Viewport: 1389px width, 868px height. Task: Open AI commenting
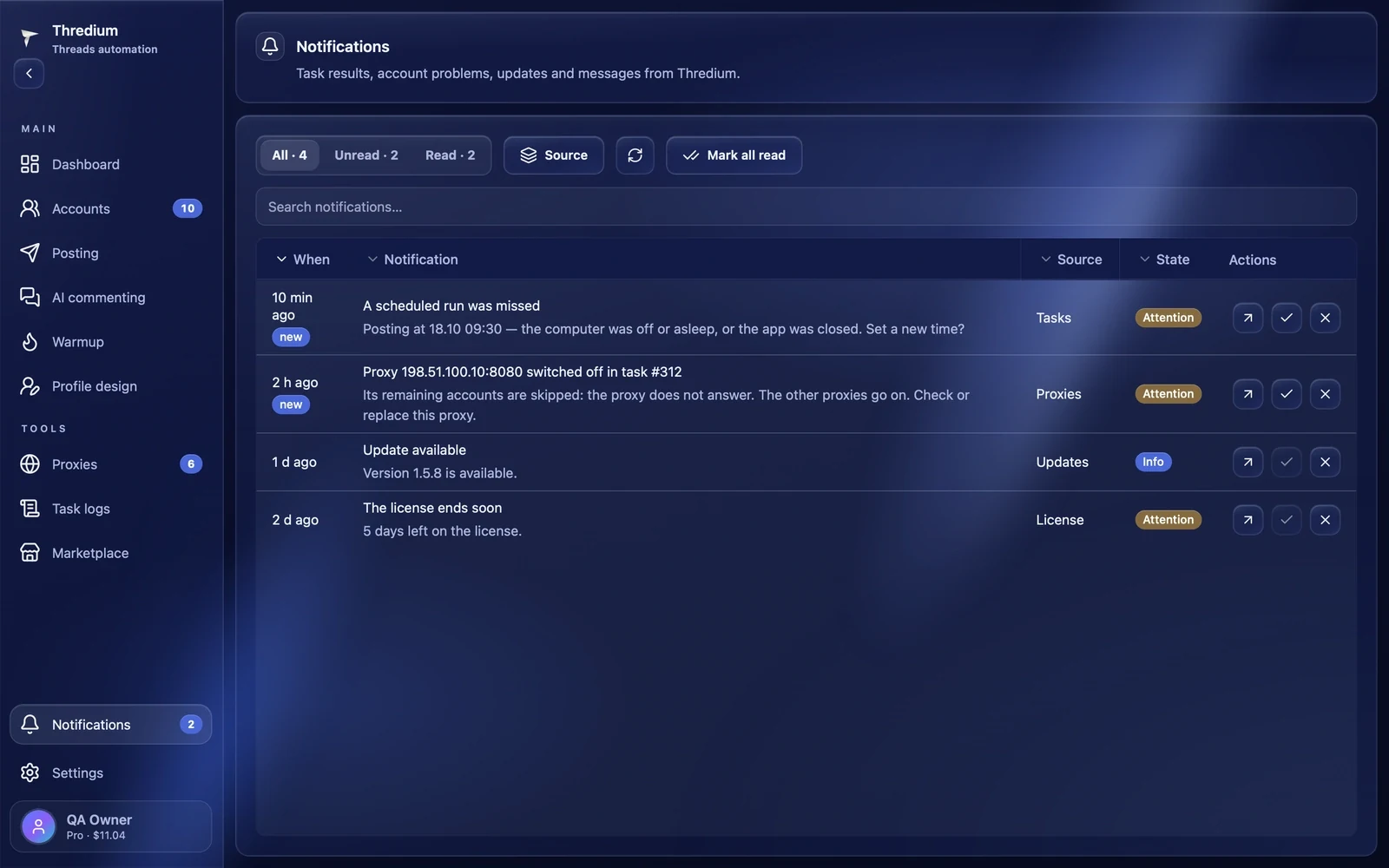[111, 297]
